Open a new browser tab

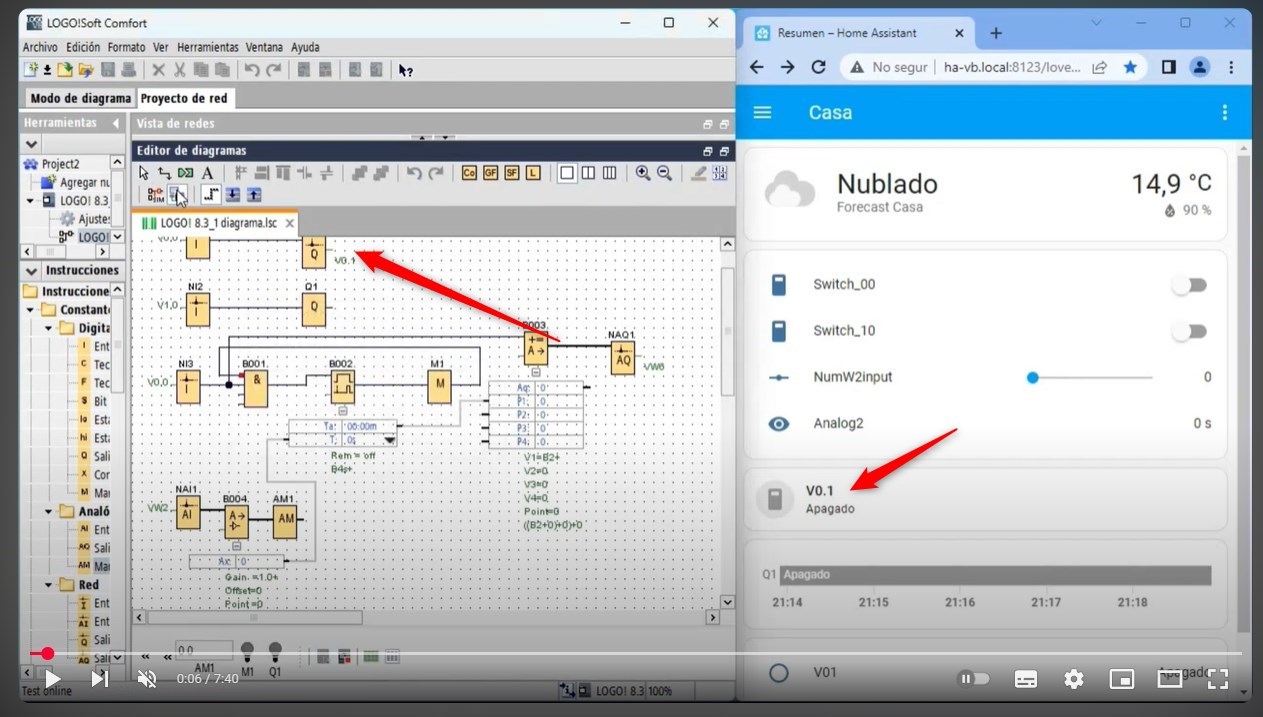click(x=996, y=33)
